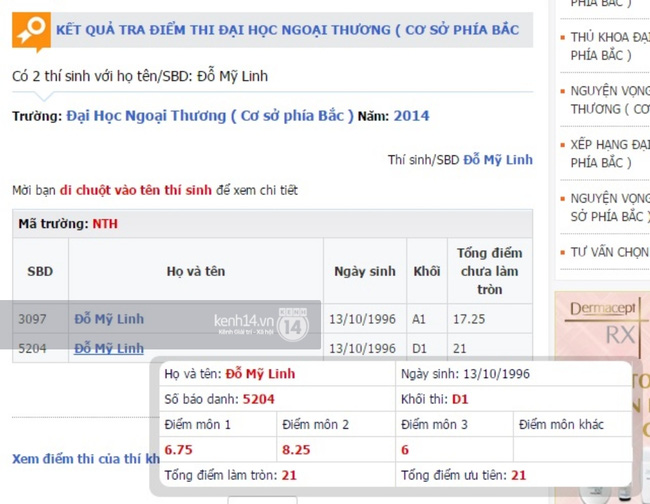Click Đỗ Mỹ Linh beside Thí sinh/SBD

[x=497, y=160]
